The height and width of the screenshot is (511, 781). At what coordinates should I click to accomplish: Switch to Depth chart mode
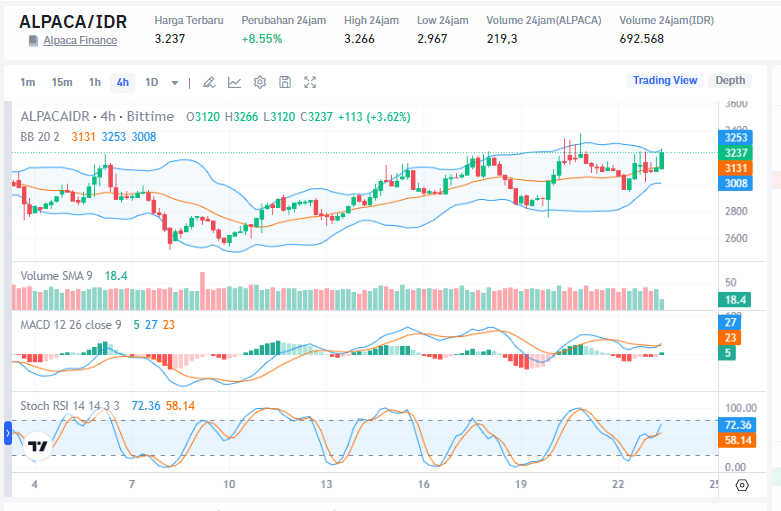click(x=730, y=80)
